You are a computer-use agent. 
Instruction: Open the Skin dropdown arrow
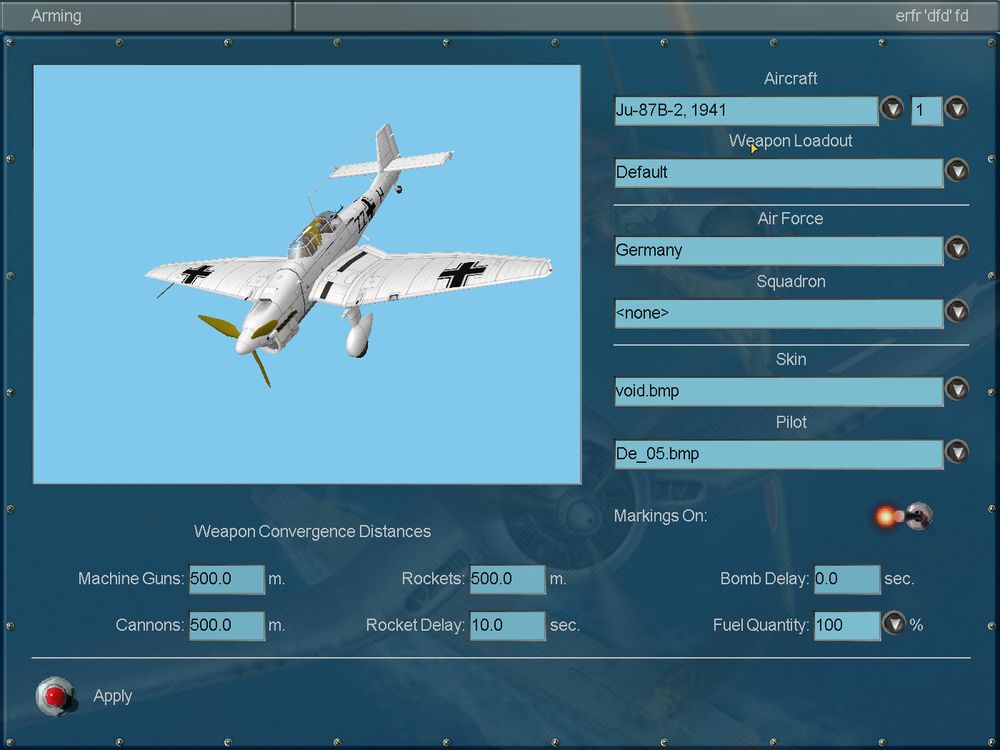957,388
